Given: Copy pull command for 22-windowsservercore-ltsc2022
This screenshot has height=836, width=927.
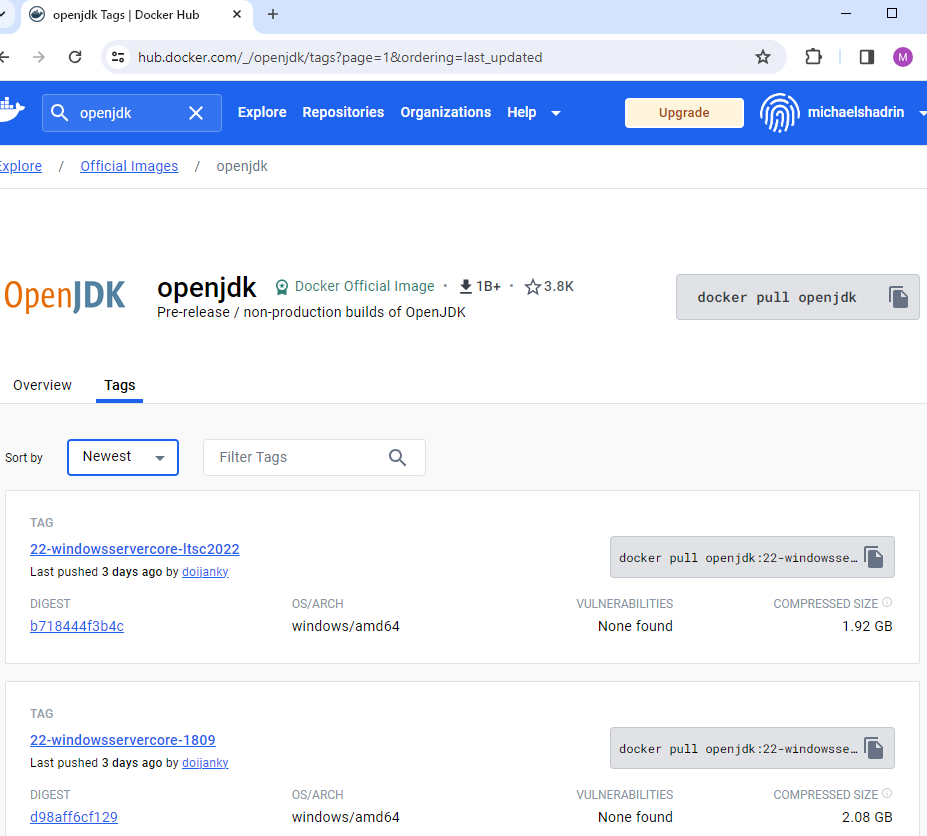Looking at the screenshot, I should pyautogui.click(x=873, y=557).
